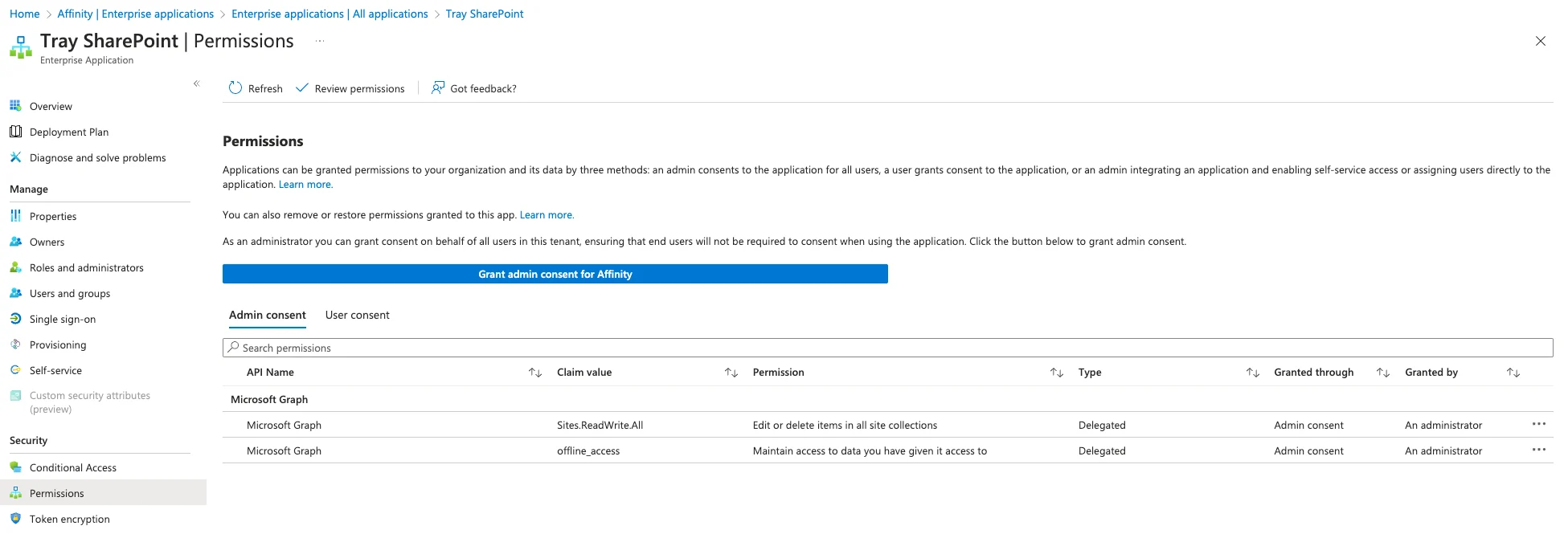The width and height of the screenshot is (1568, 542).
Task: Focus the Search permissions input field
Action: (887, 348)
